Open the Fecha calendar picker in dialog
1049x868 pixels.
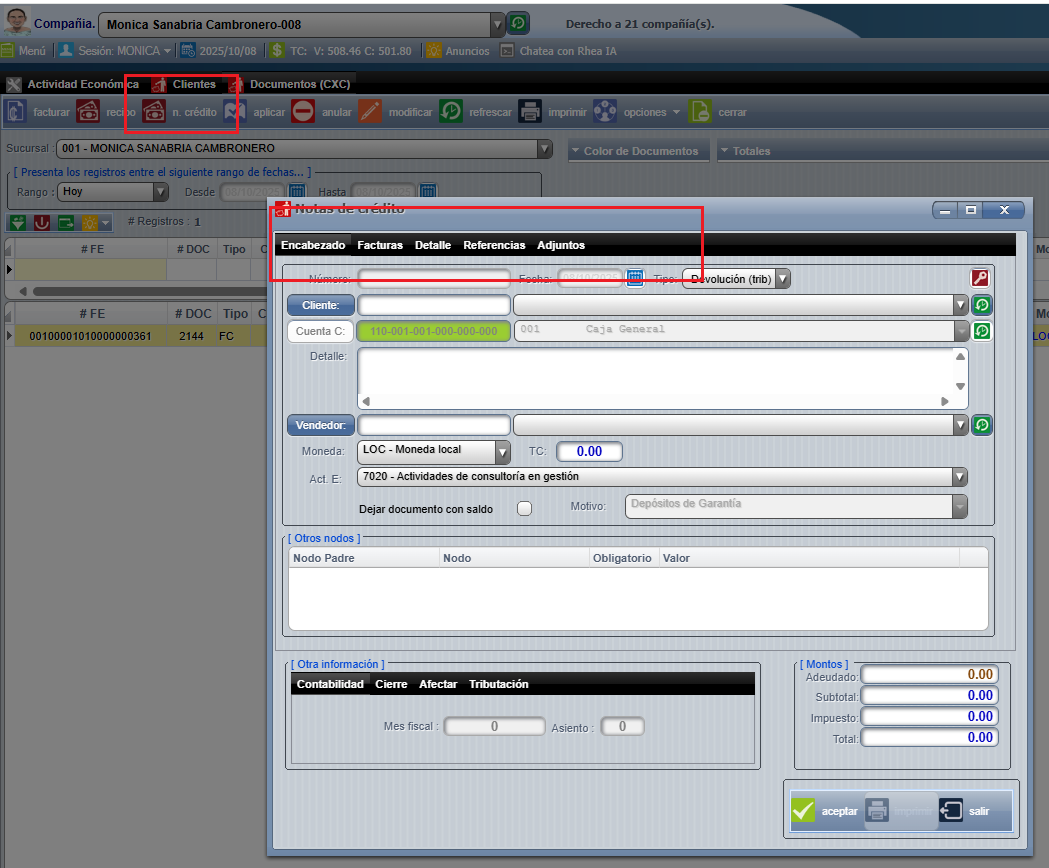635,278
